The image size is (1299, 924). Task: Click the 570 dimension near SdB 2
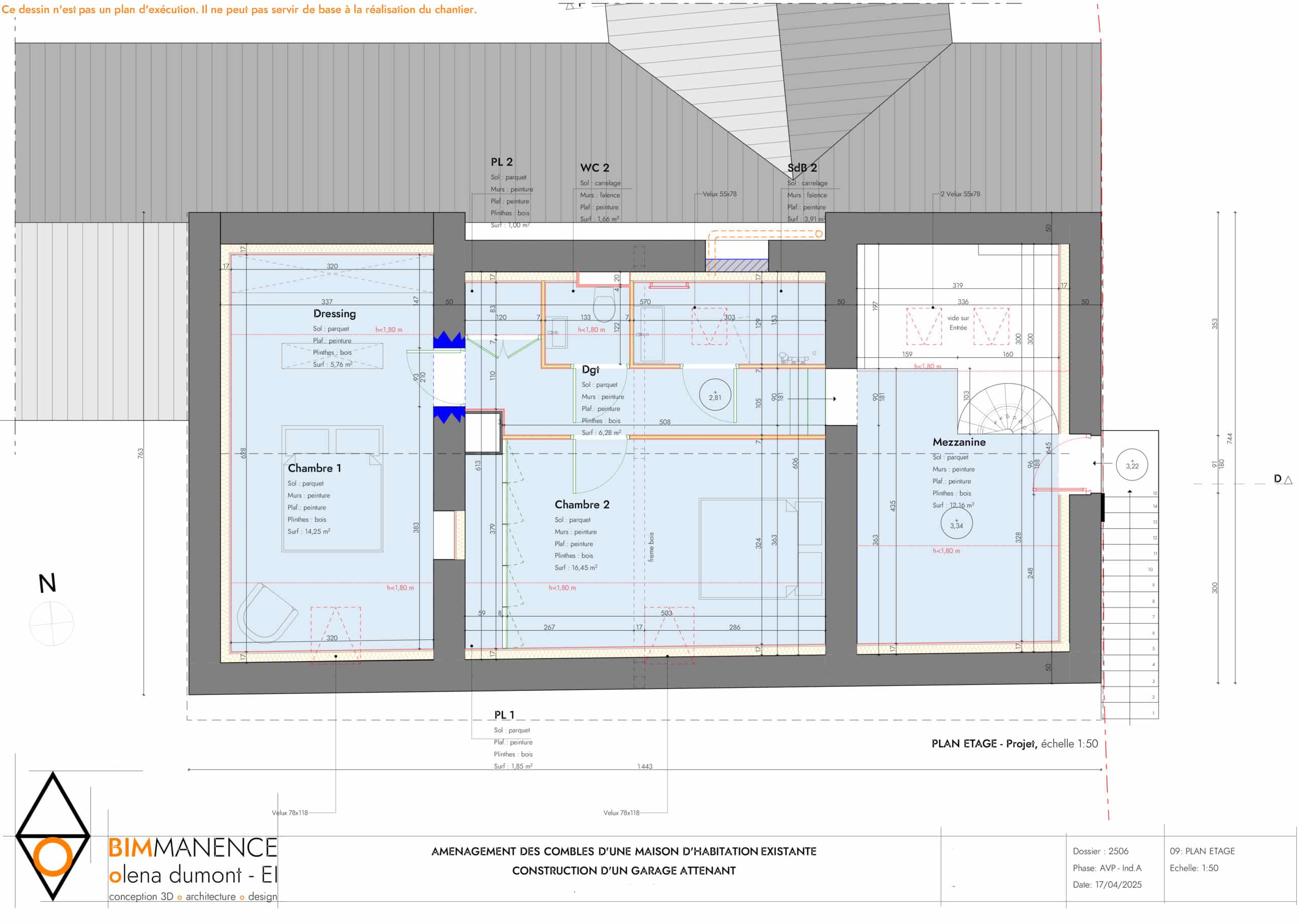click(644, 302)
